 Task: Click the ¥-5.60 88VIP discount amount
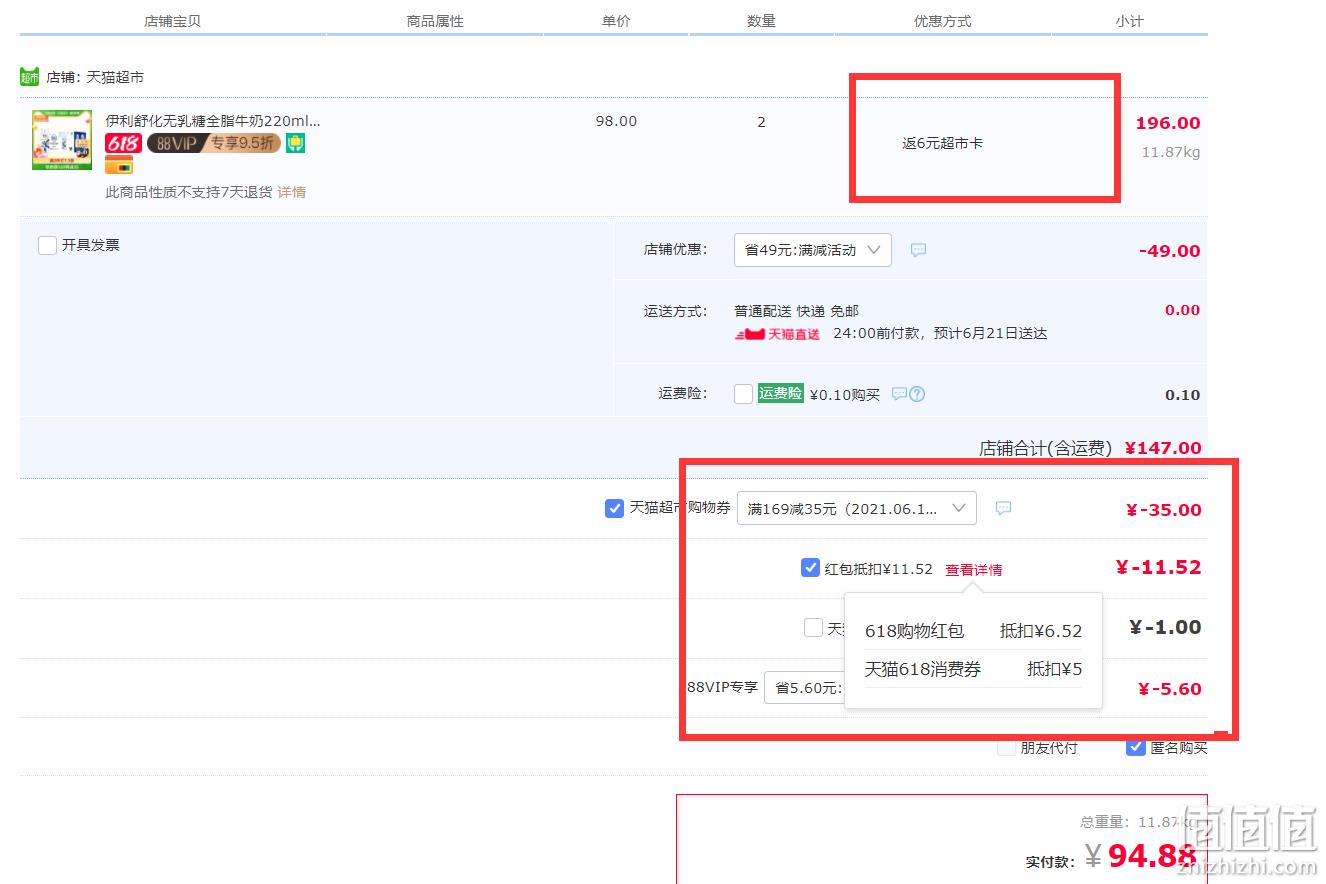pos(1169,689)
